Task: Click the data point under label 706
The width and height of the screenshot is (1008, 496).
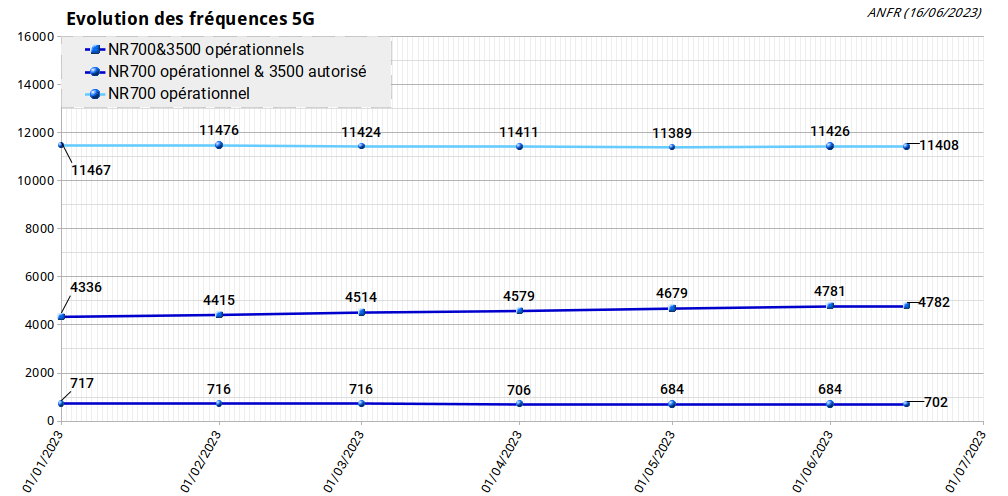Action: click(519, 403)
